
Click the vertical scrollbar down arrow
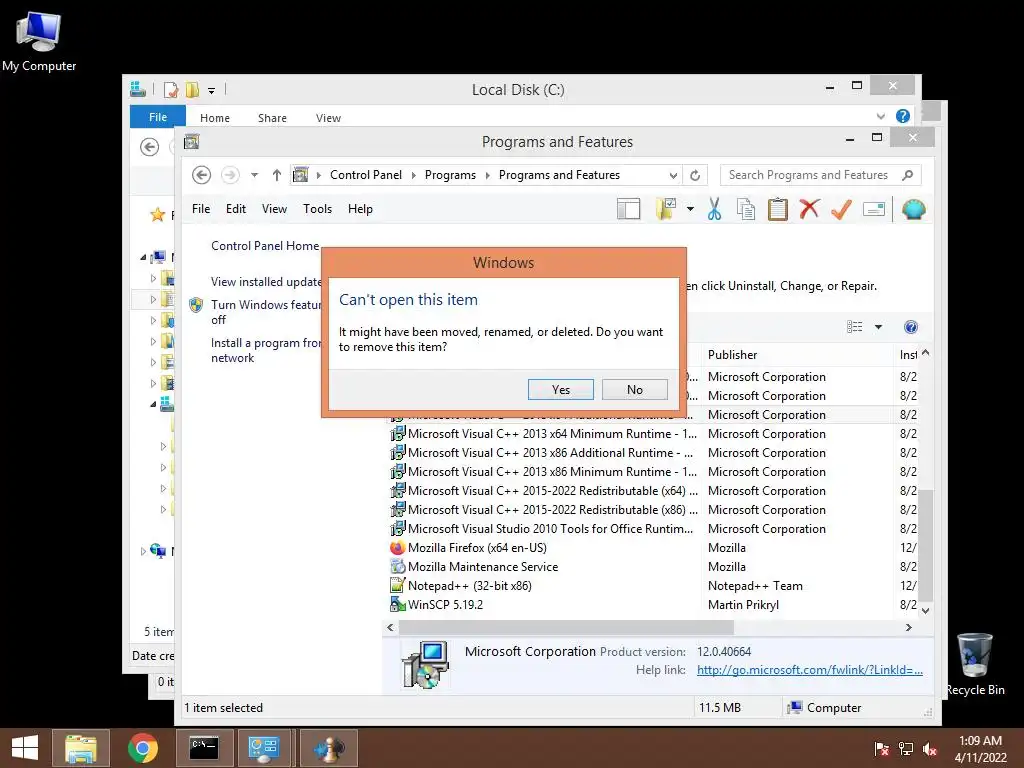click(x=925, y=611)
